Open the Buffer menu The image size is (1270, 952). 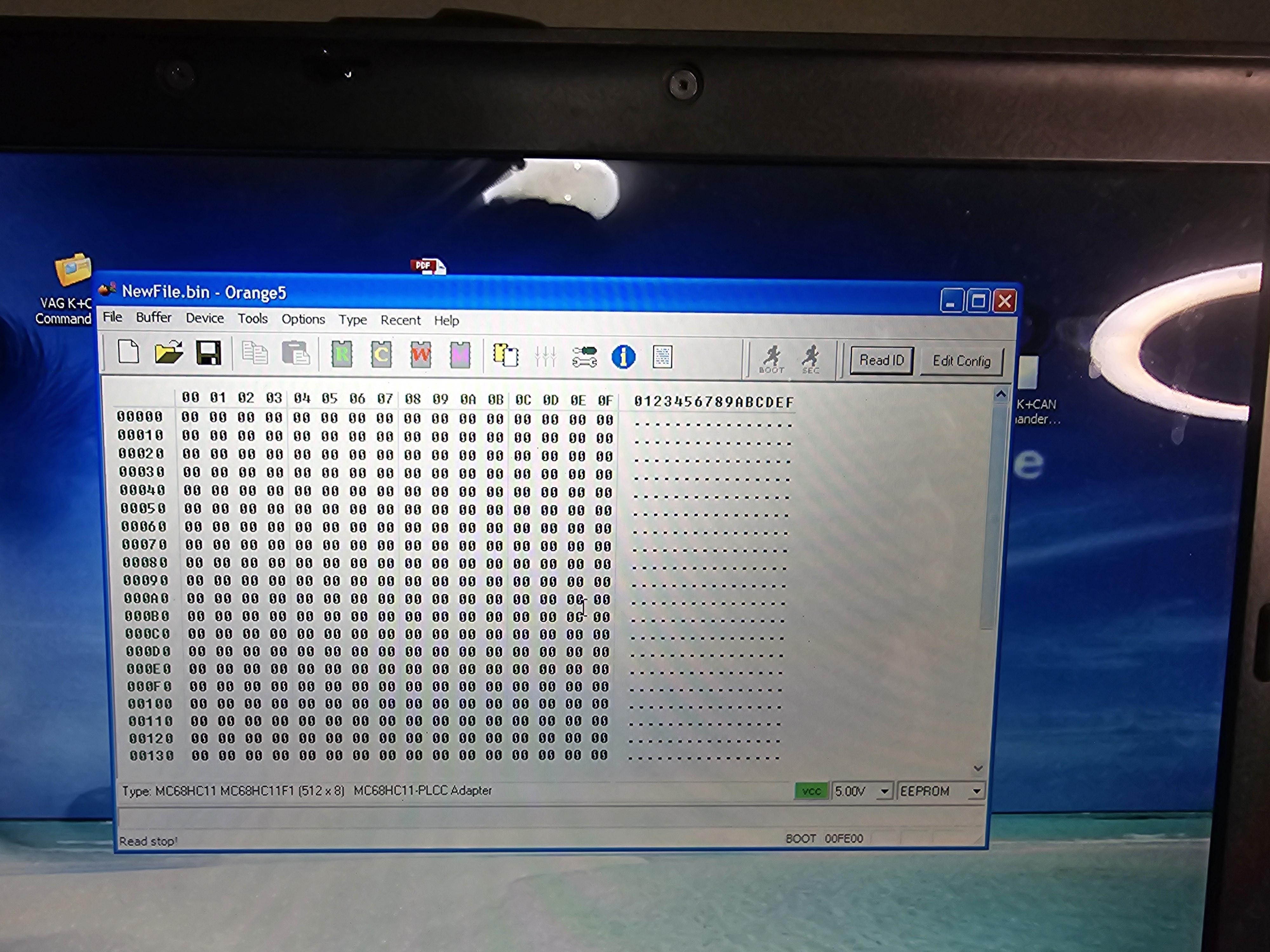[x=153, y=317]
